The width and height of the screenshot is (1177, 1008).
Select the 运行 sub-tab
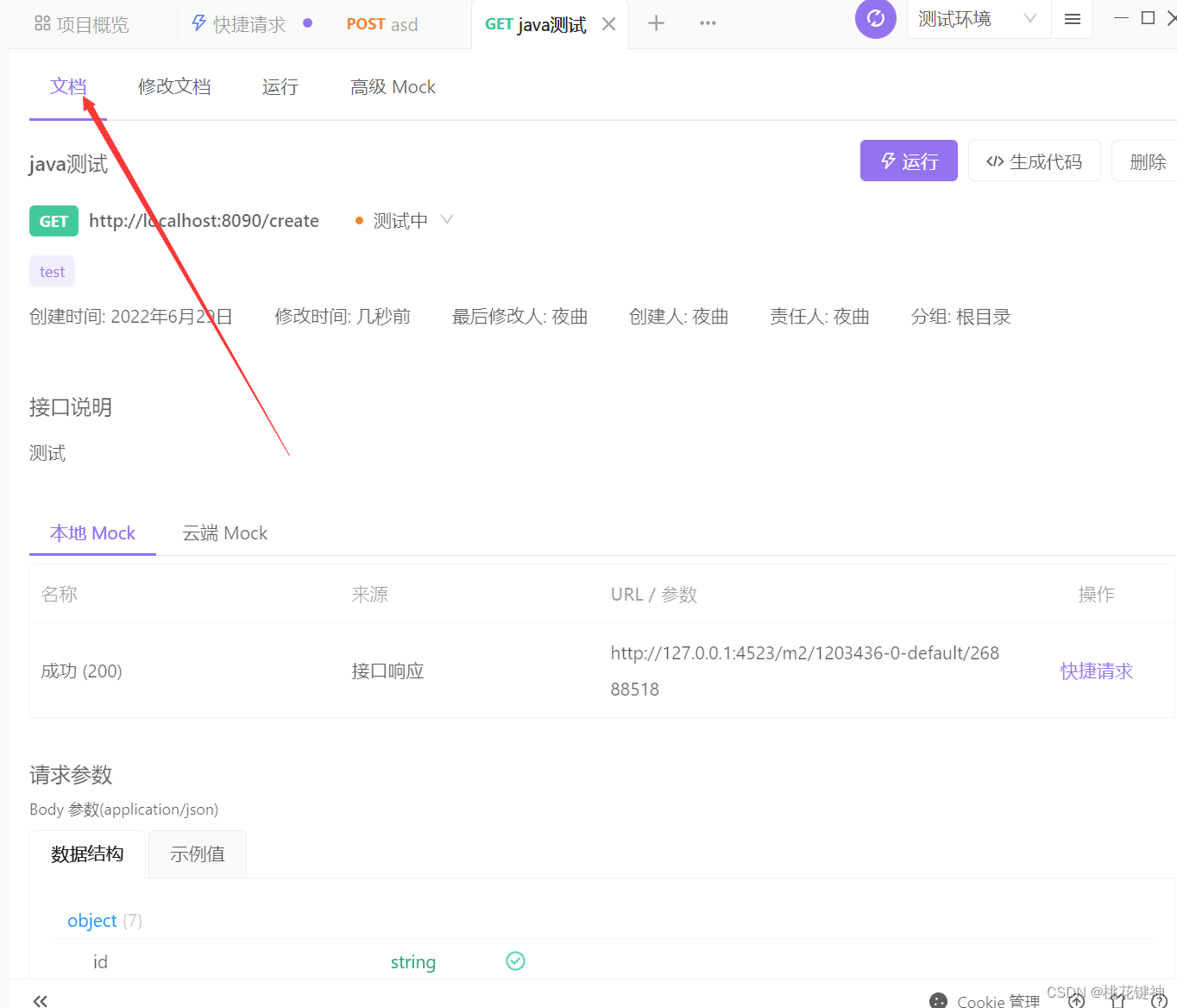pyautogui.click(x=280, y=86)
